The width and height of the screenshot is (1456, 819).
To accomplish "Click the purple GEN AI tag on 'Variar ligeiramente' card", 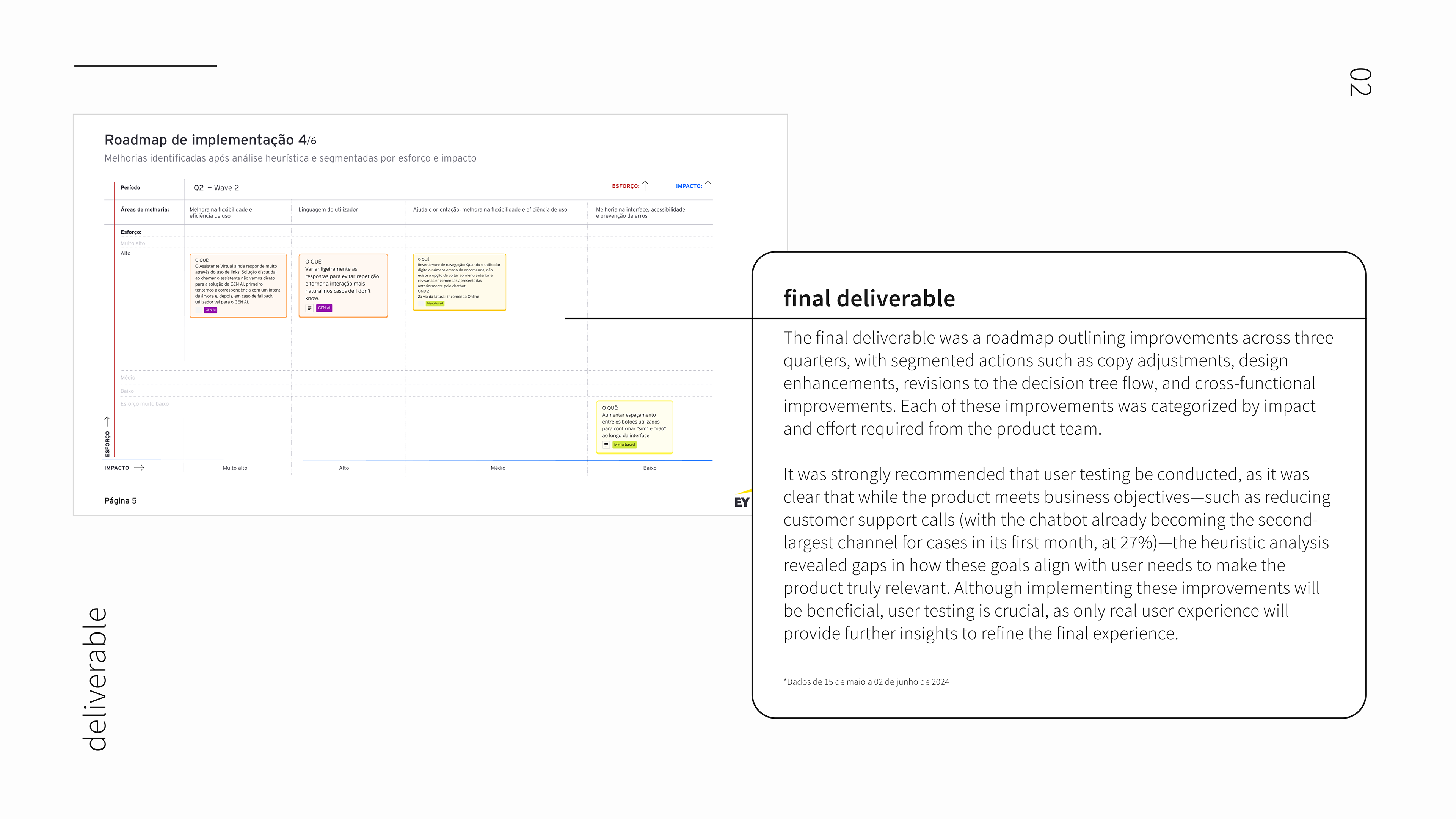I will pos(325,308).
